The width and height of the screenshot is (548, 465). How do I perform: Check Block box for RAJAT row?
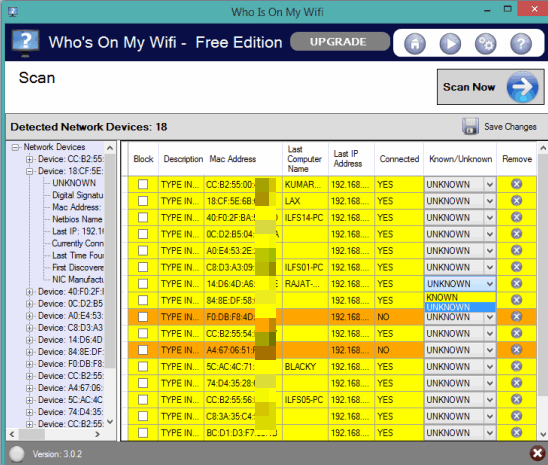[143, 284]
